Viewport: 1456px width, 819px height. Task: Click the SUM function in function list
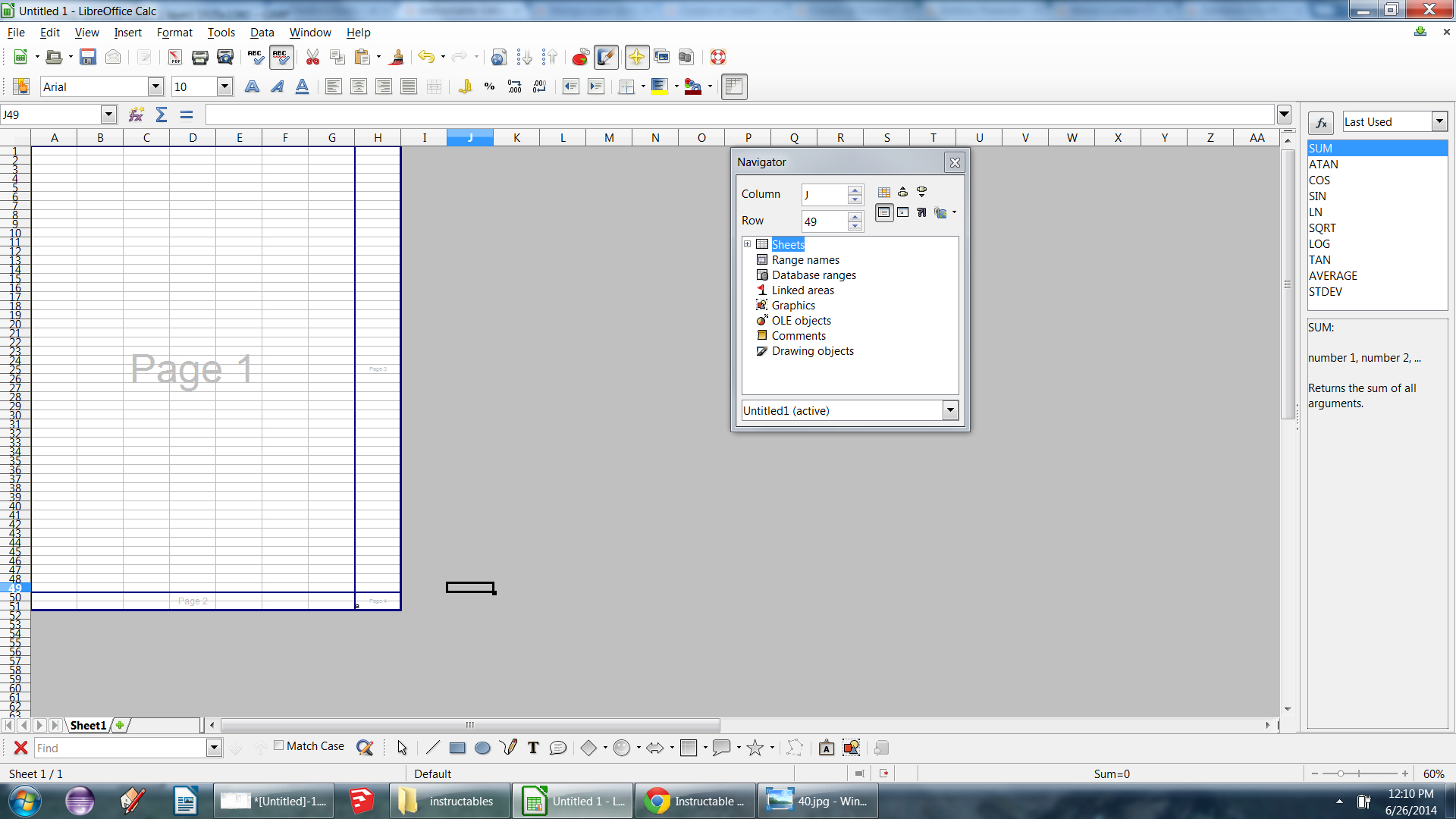pyautogui.click(x=1375, y=148)
